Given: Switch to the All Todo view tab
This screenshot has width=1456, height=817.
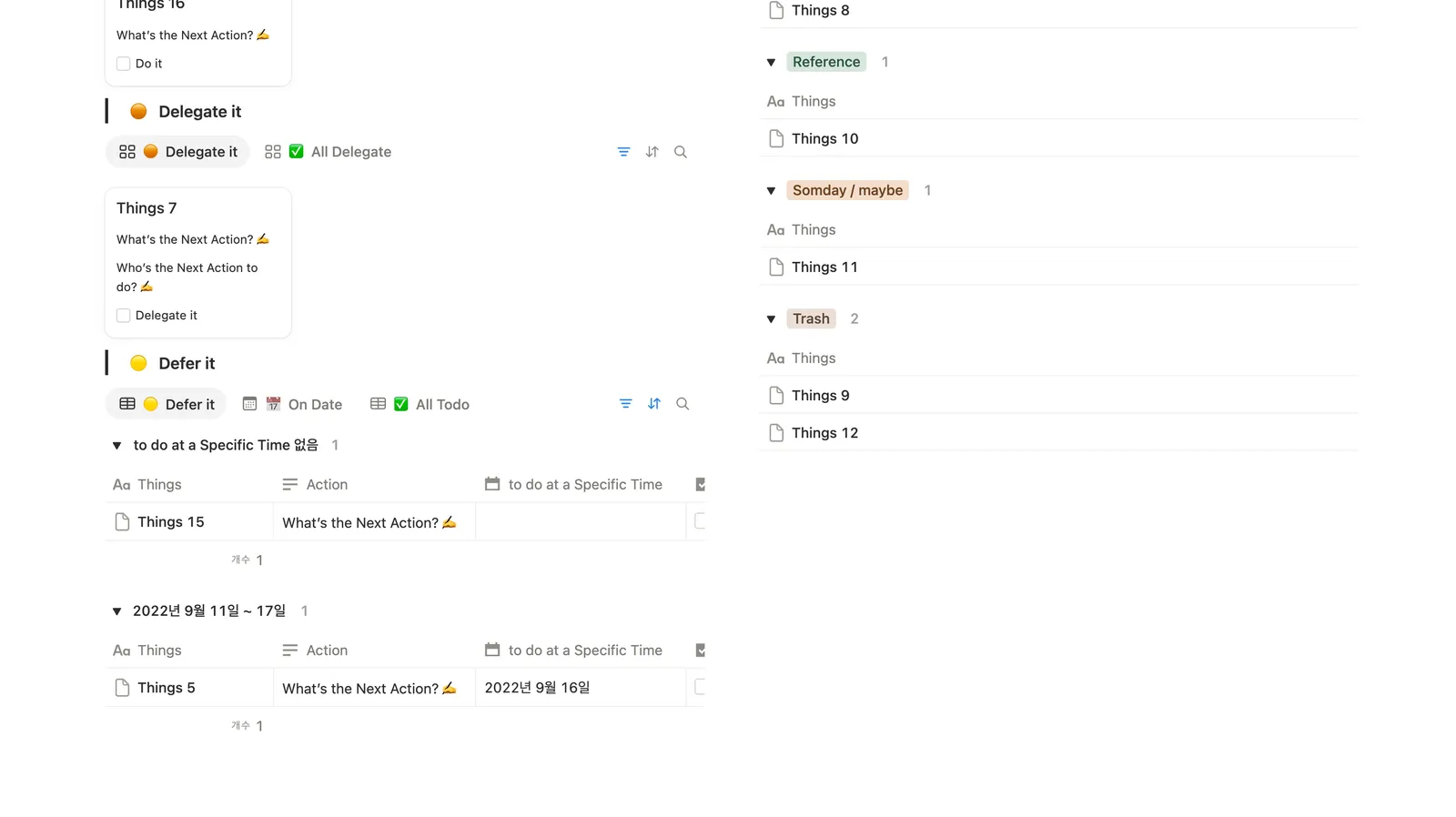Looking at the screenshot, I should click(x=420, y=404).
